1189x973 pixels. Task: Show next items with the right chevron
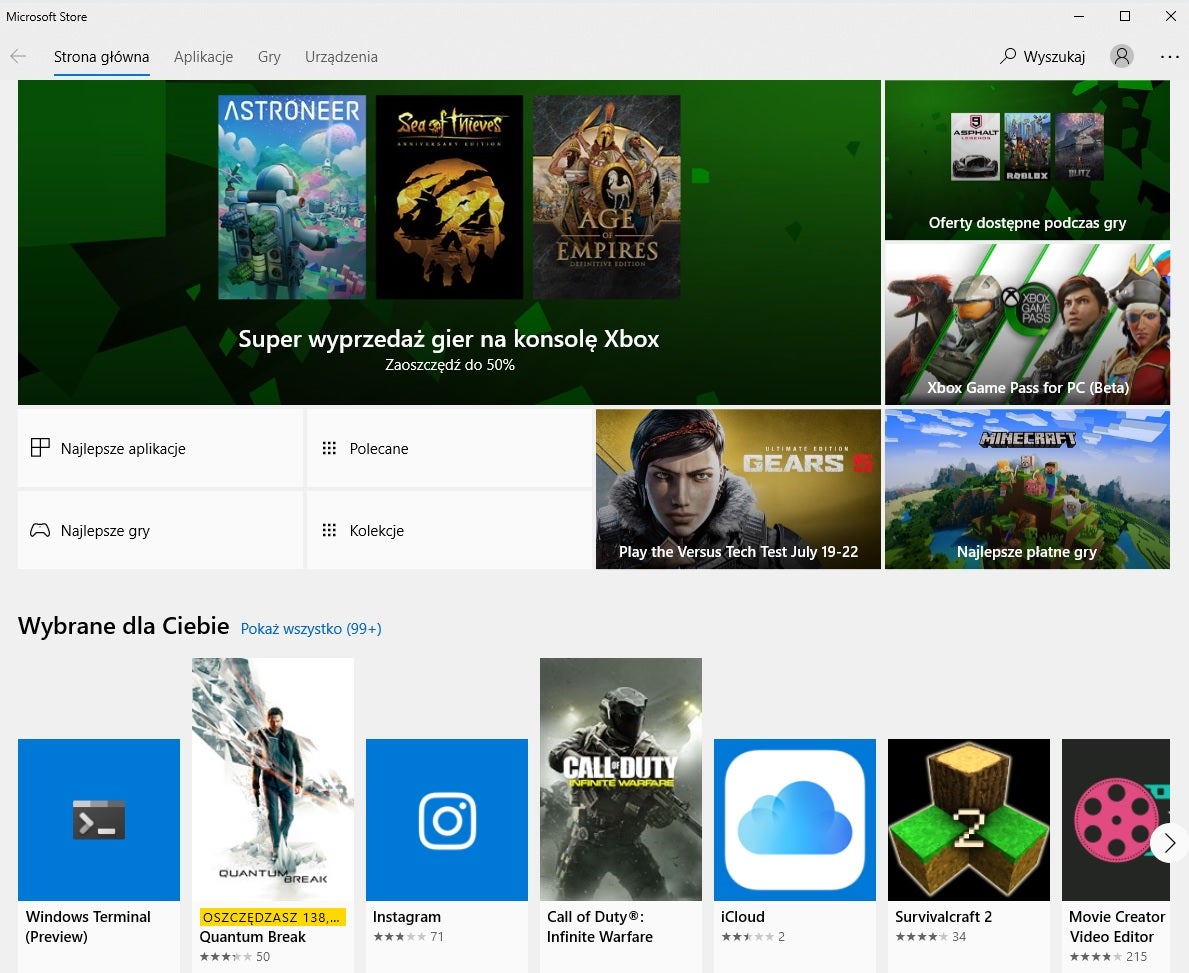[x=1169, y=843]
